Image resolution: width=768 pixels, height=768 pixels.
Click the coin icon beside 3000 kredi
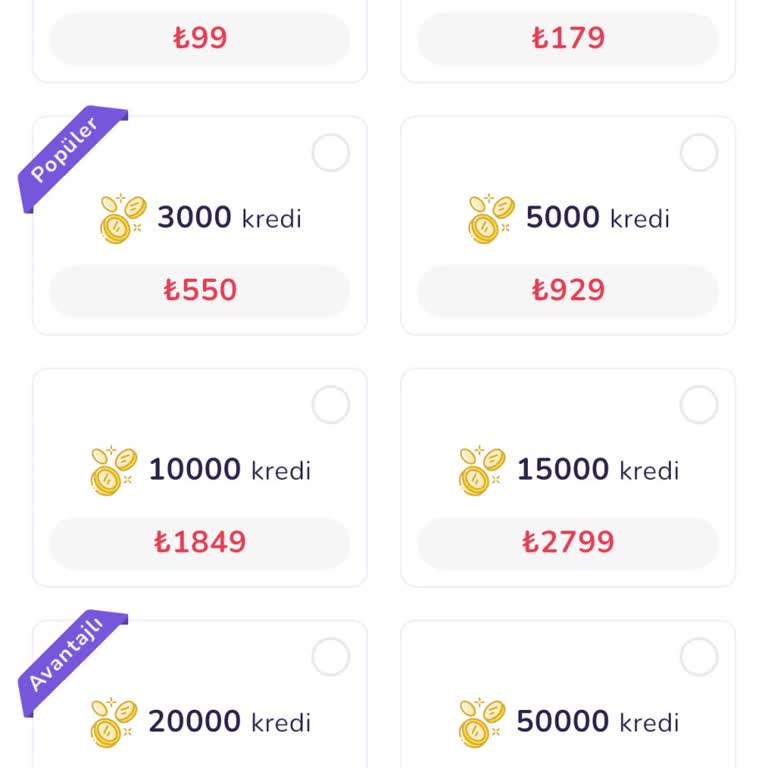[x=123, y=219]
